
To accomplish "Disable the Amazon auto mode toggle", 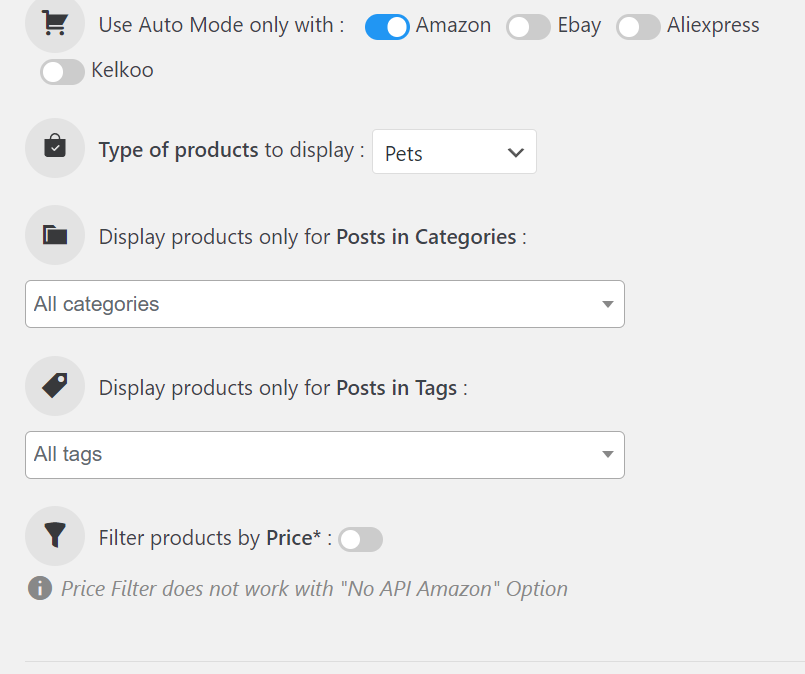I will 387,27.
